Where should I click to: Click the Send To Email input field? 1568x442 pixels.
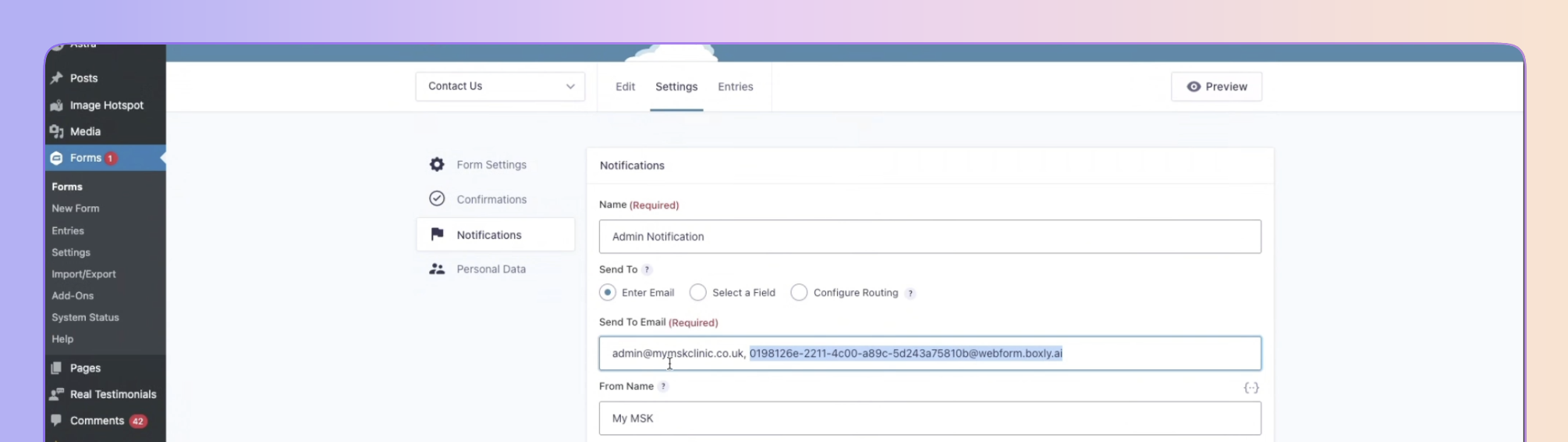(930, 354)
